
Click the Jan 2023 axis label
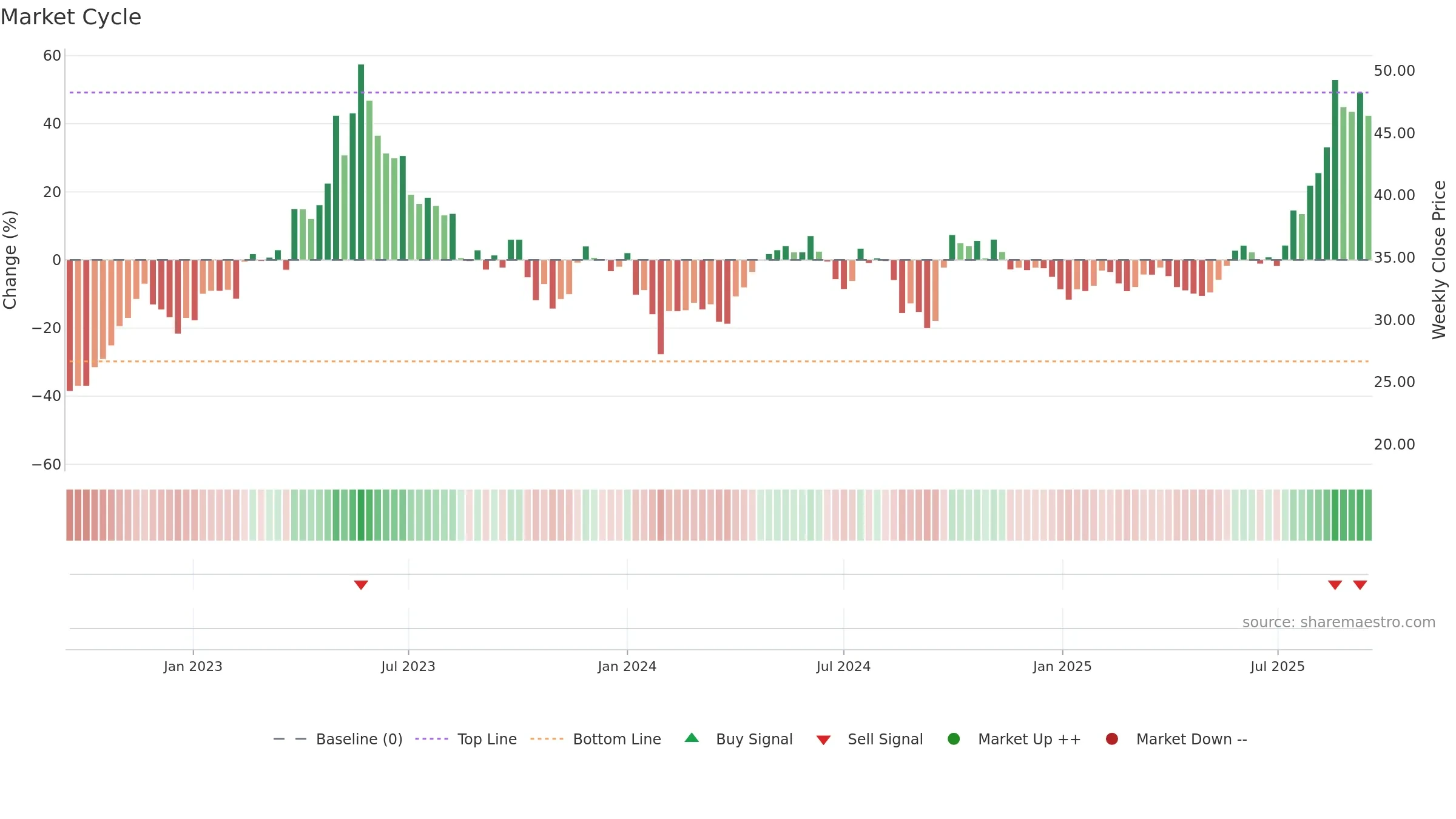(x=193, y=666)
